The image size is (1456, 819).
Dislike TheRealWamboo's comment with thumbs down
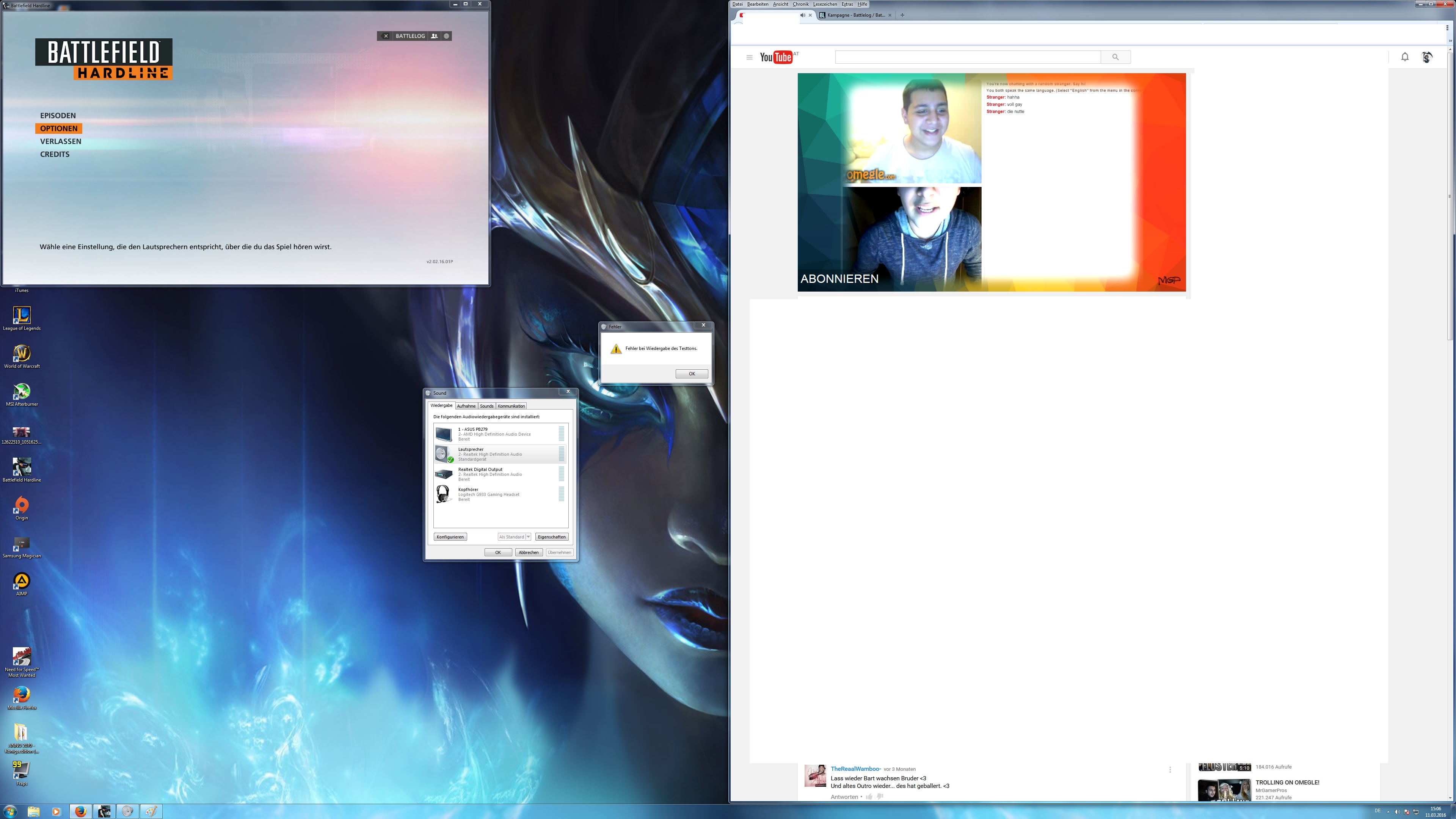tap(880, 797)
